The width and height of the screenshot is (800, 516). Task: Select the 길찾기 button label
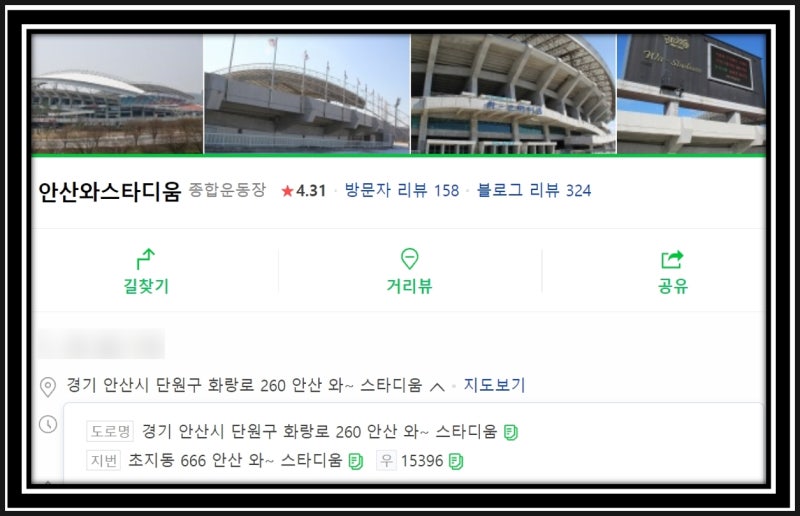[x=146, y=286]
